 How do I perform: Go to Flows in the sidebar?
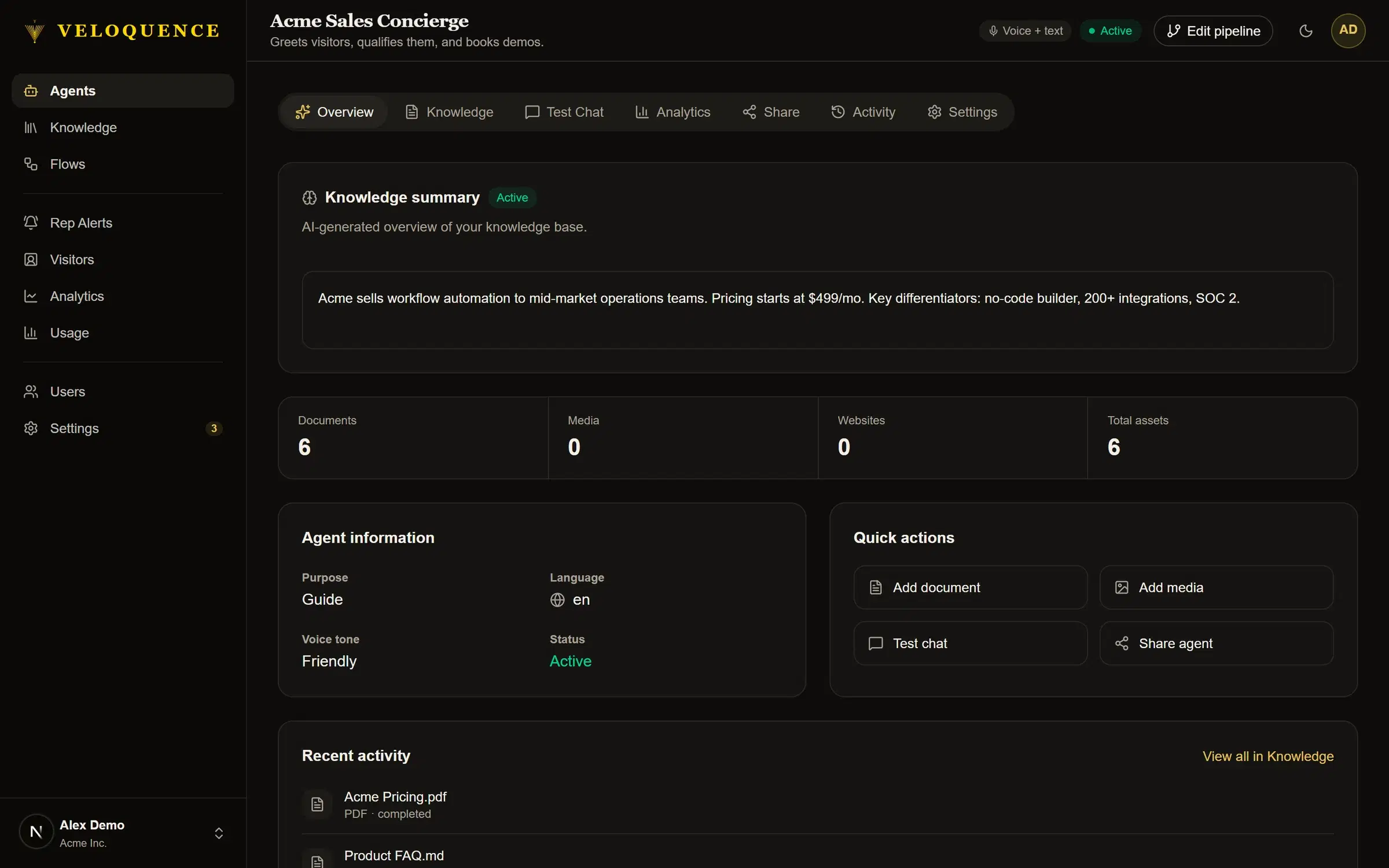(123, 164)
